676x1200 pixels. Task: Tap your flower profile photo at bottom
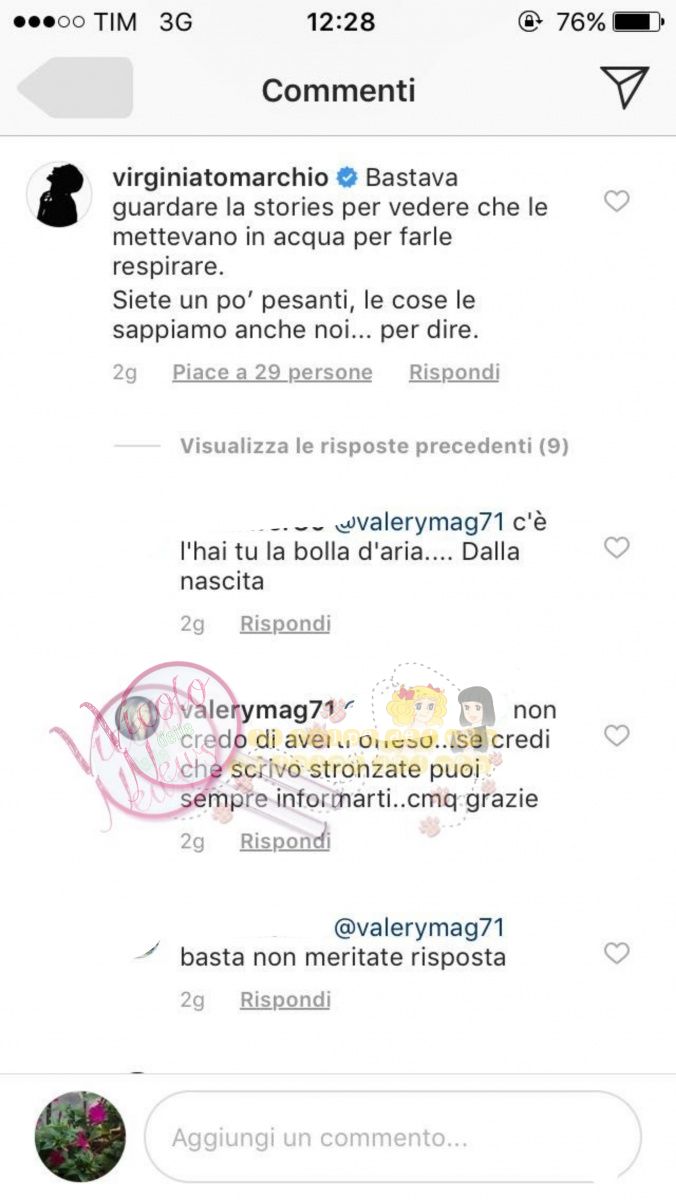(80, 1137)
